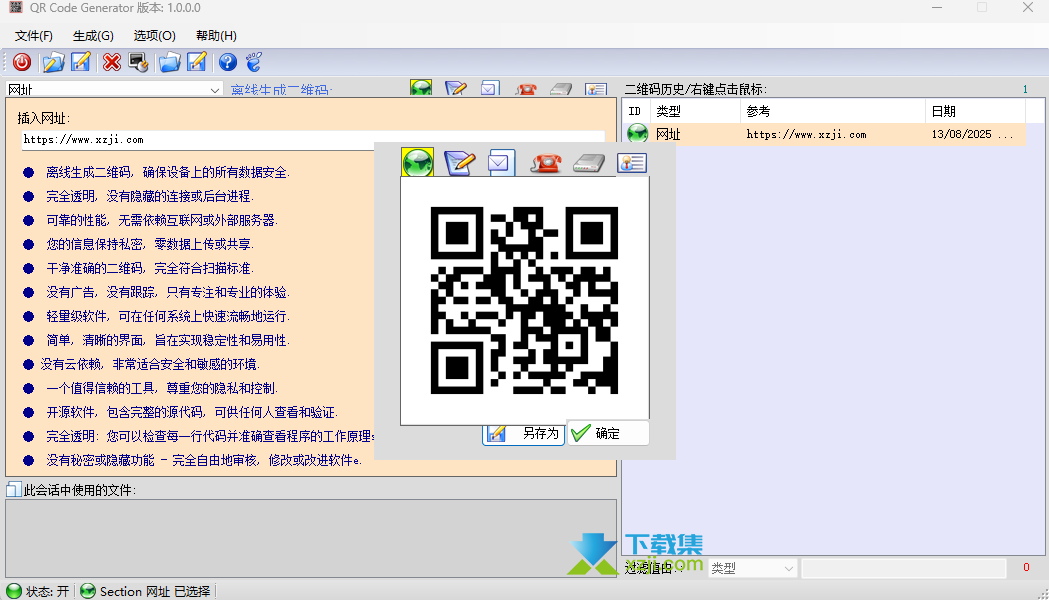Click the Section 网址 已选择 status text
1049x600 pixels.
[155, 591]
